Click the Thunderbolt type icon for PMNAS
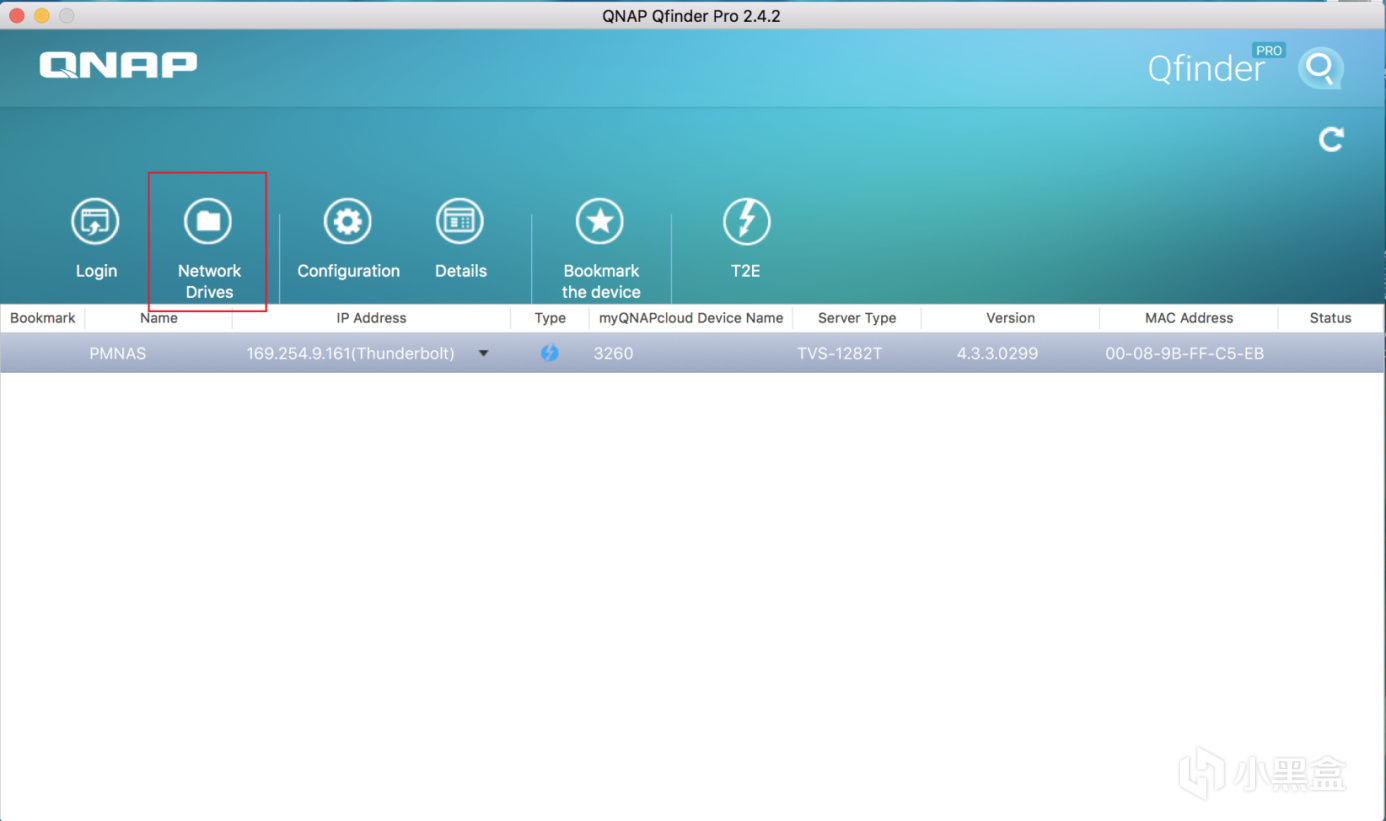This screenshot has width=1386, height=821. coord(549,353)
